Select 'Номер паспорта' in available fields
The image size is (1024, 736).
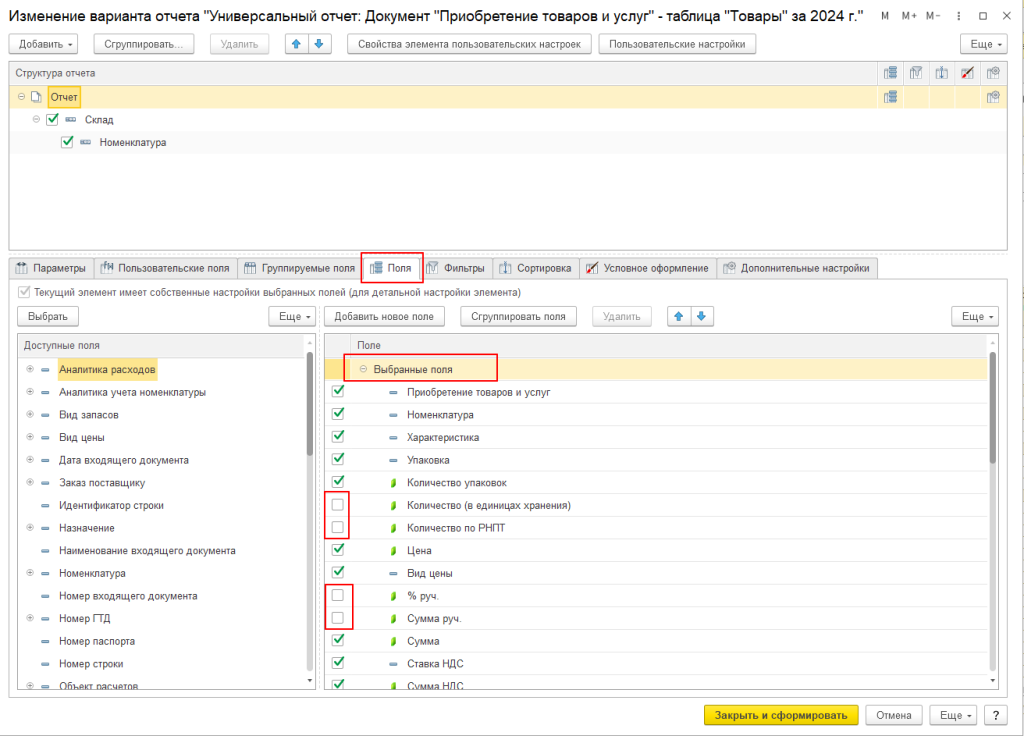[96, 641]
